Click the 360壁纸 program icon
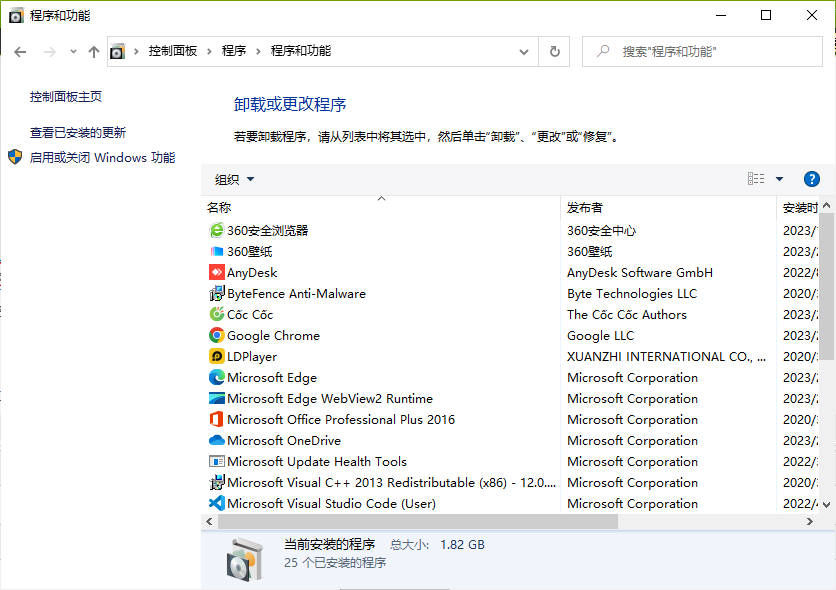 pyautogui.click(x=216, y=251)
